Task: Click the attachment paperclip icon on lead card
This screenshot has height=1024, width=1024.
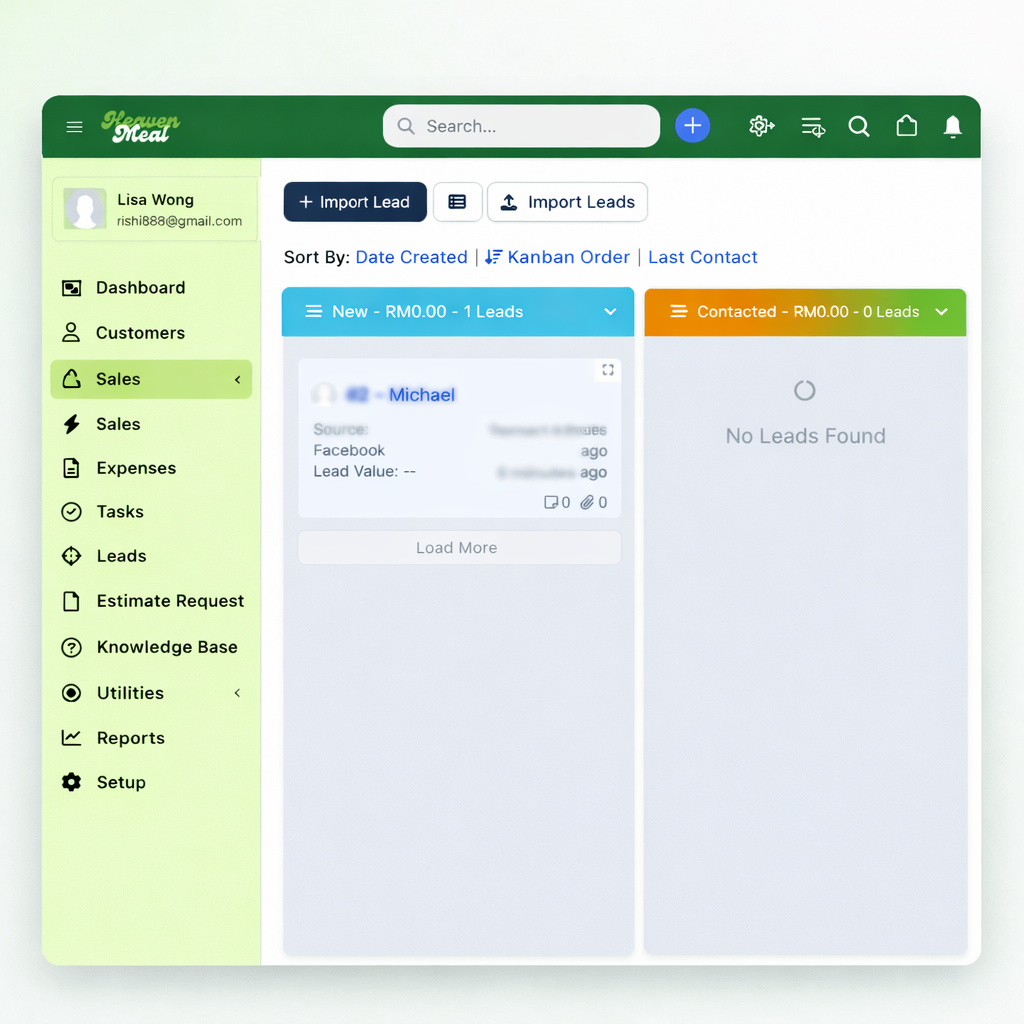Action: [587, 502]
